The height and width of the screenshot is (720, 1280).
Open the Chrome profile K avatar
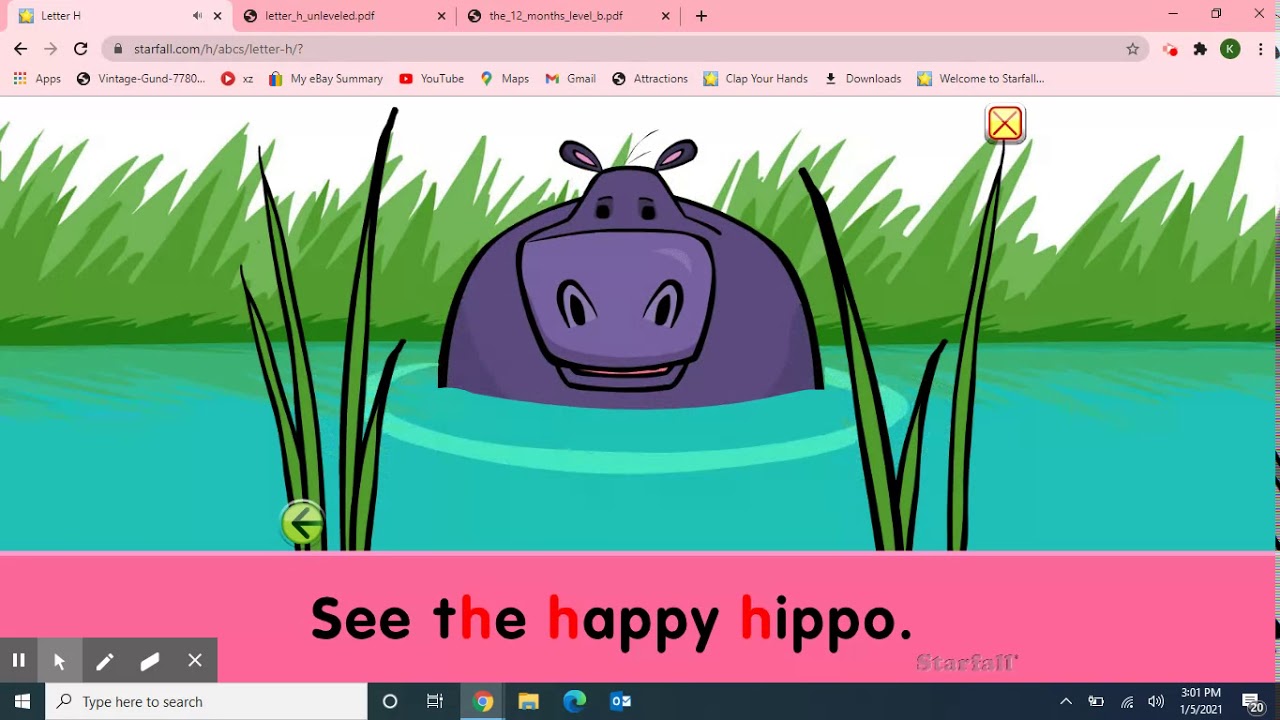click(x=1230, y=49)
